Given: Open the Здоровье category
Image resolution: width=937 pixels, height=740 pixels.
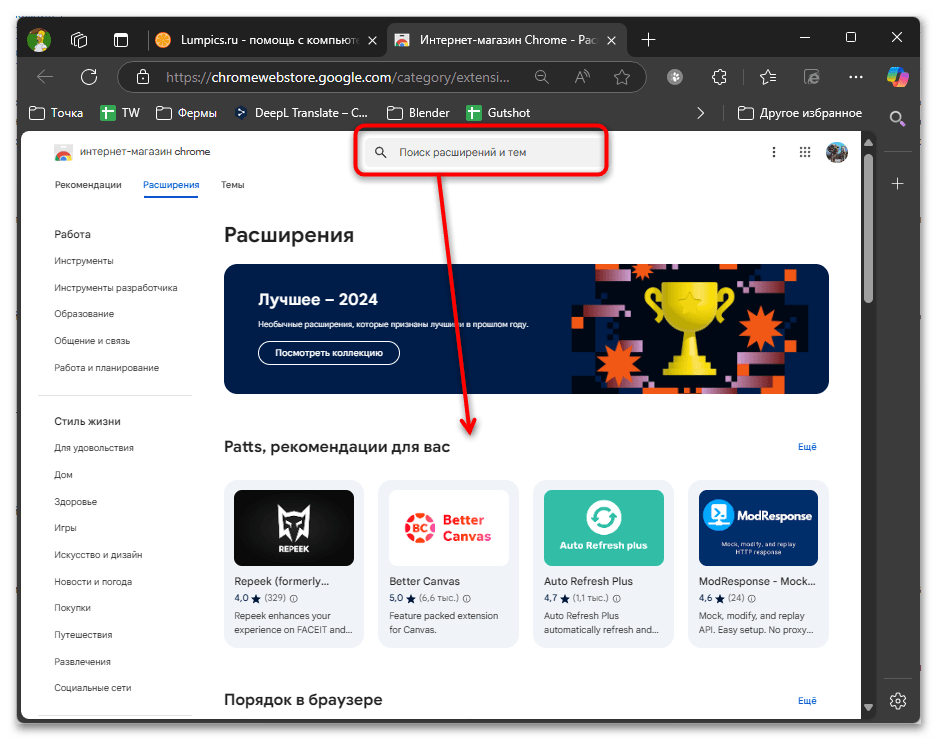Looking at the screenshot, I should [75, 502].
